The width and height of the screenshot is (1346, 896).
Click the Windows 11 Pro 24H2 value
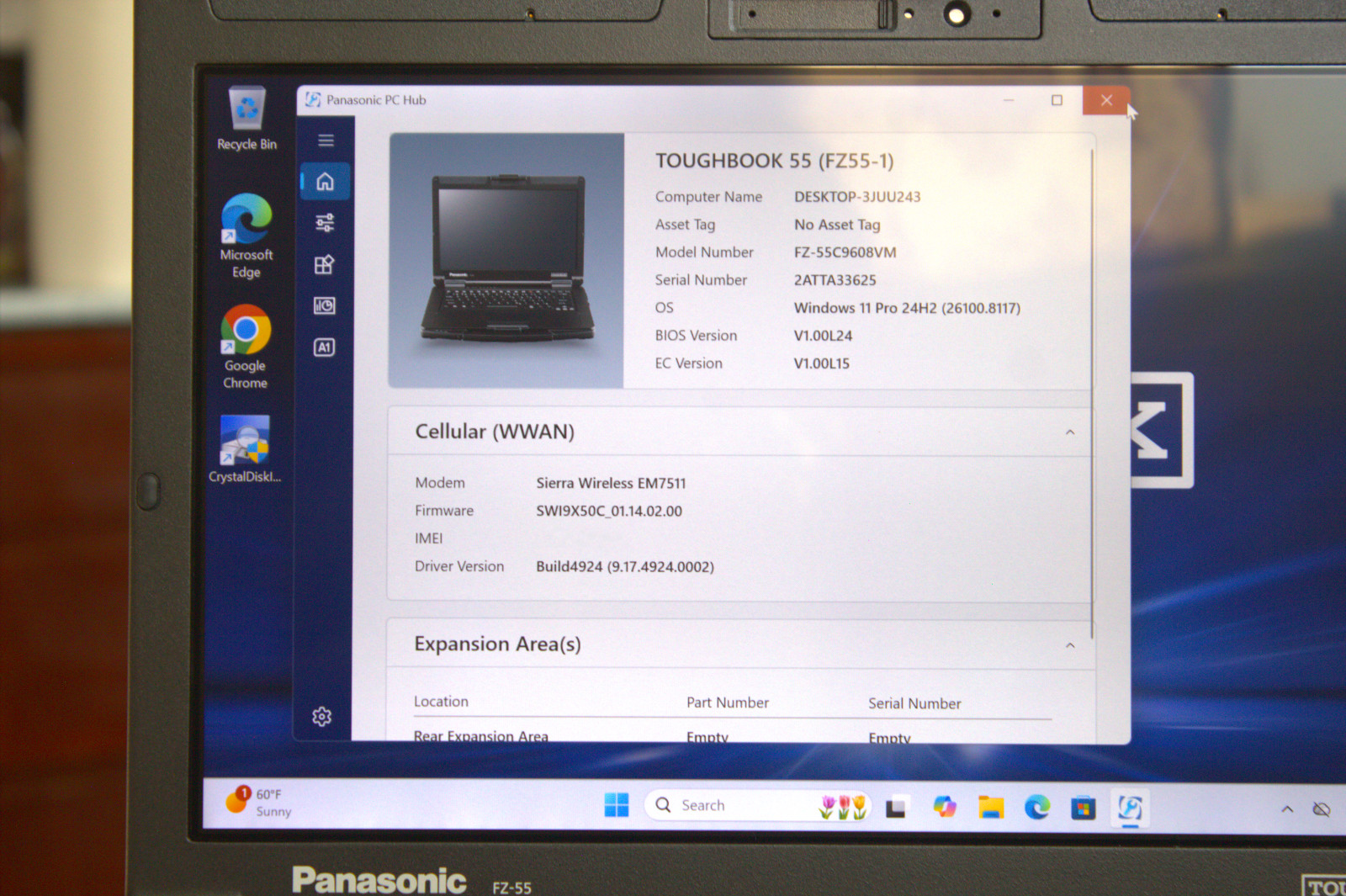(x=907, y=308)
